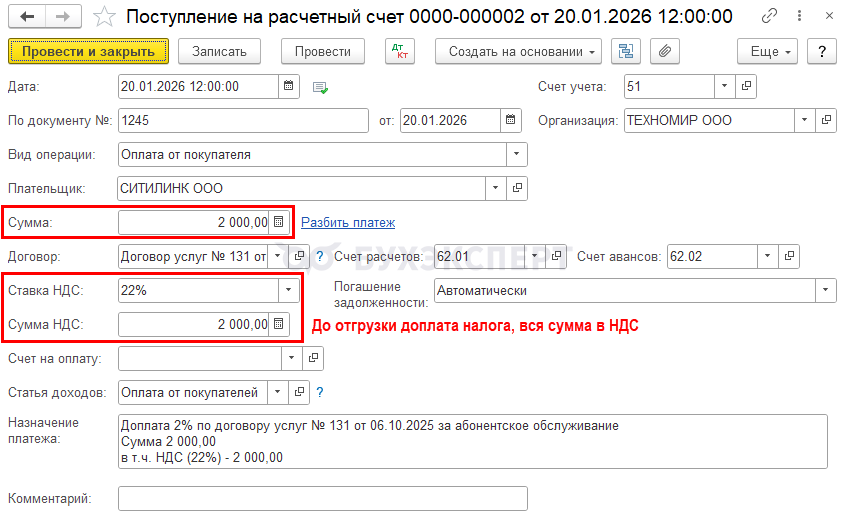Image resolution: width=848 pixels, height=517 pixels.
Task: Open the Еще menu
Action: (x=767, y=51)
